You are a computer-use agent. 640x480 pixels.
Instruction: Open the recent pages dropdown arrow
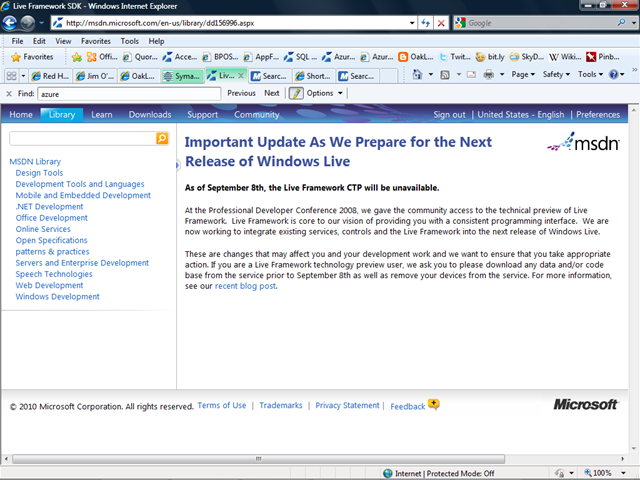point(41,23)
